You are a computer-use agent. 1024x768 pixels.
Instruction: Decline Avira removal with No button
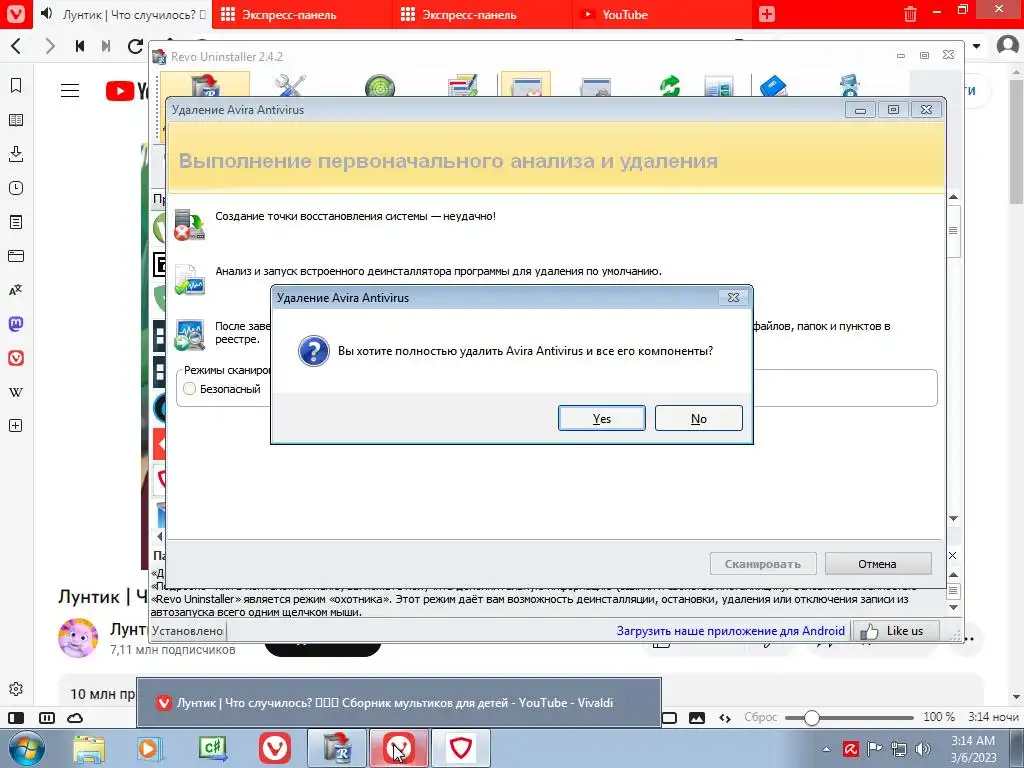pos(698,419)
